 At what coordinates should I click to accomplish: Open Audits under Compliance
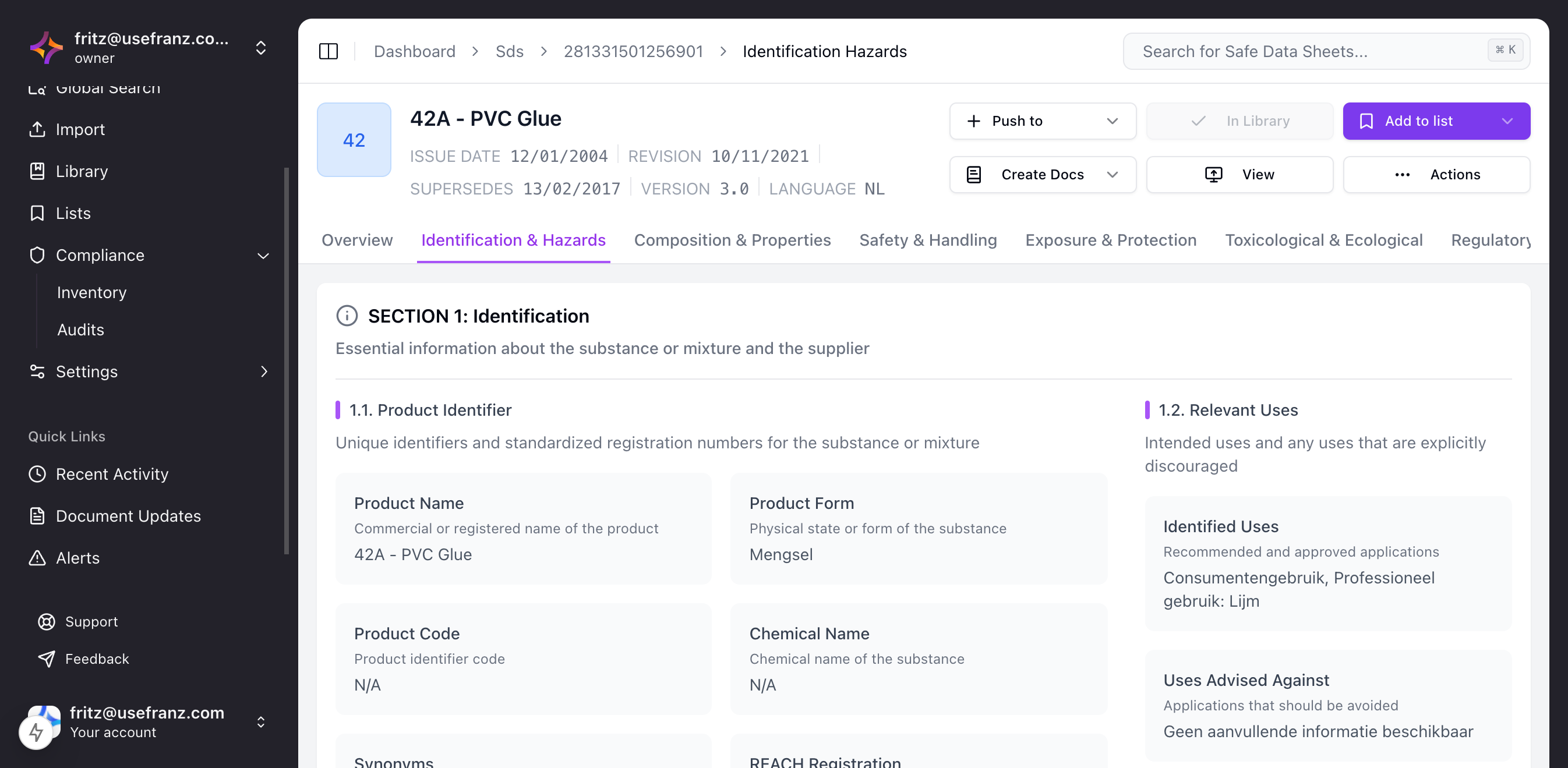coord(80,329)
